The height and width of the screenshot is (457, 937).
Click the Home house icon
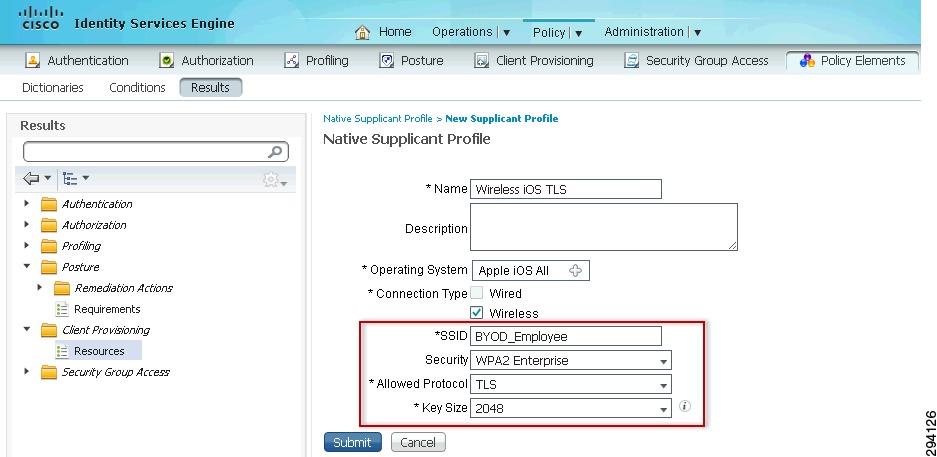[x=362, y=32]
